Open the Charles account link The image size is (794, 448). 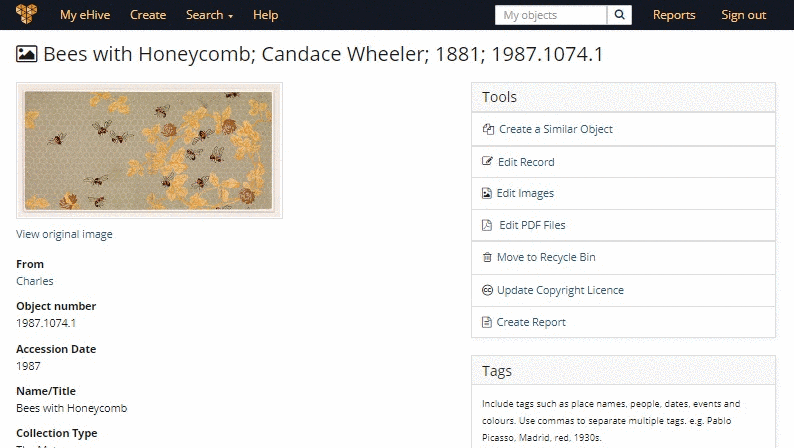[35, 281]
